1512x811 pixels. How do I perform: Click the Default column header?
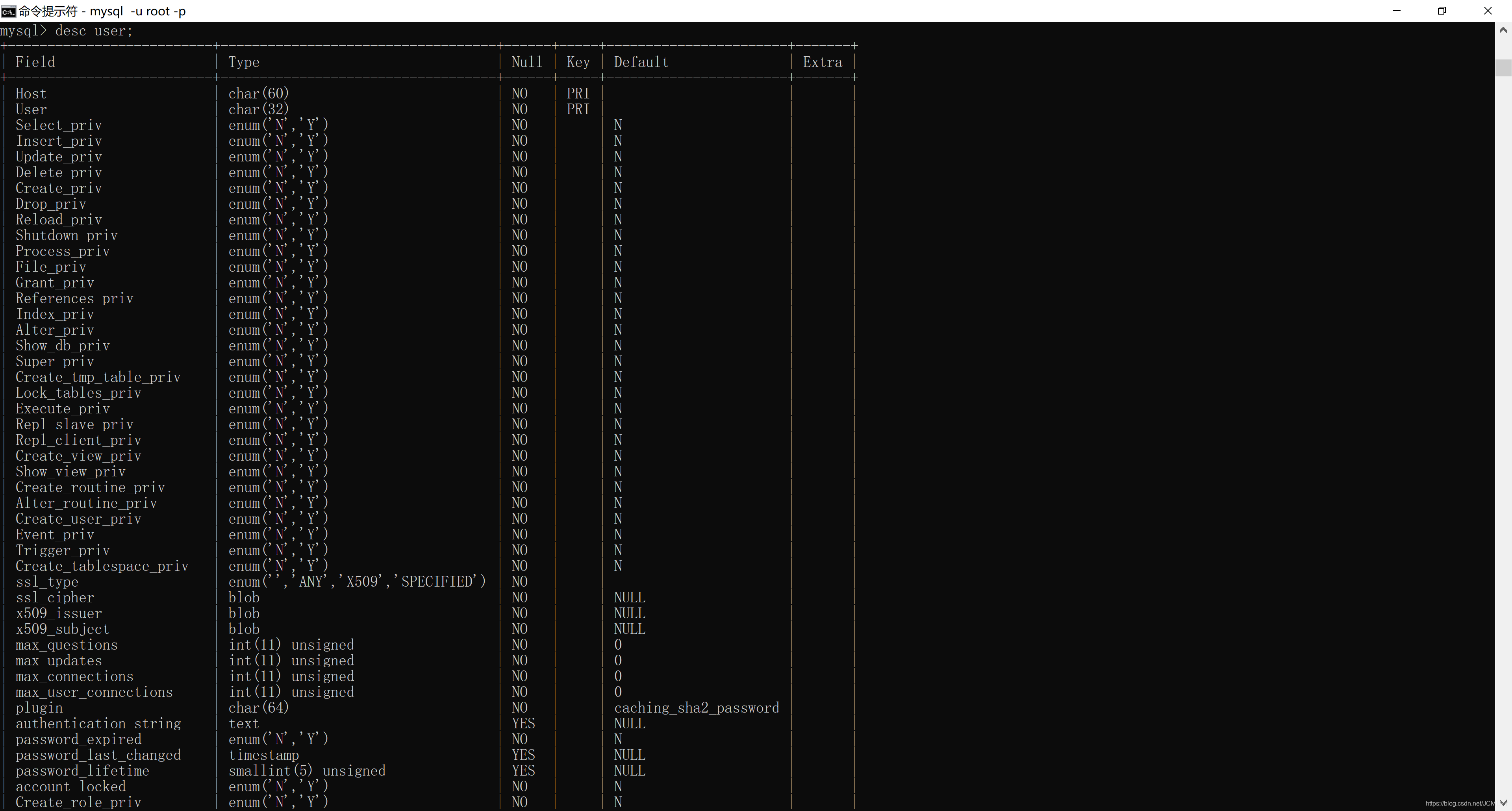click(x=641, y=62)
